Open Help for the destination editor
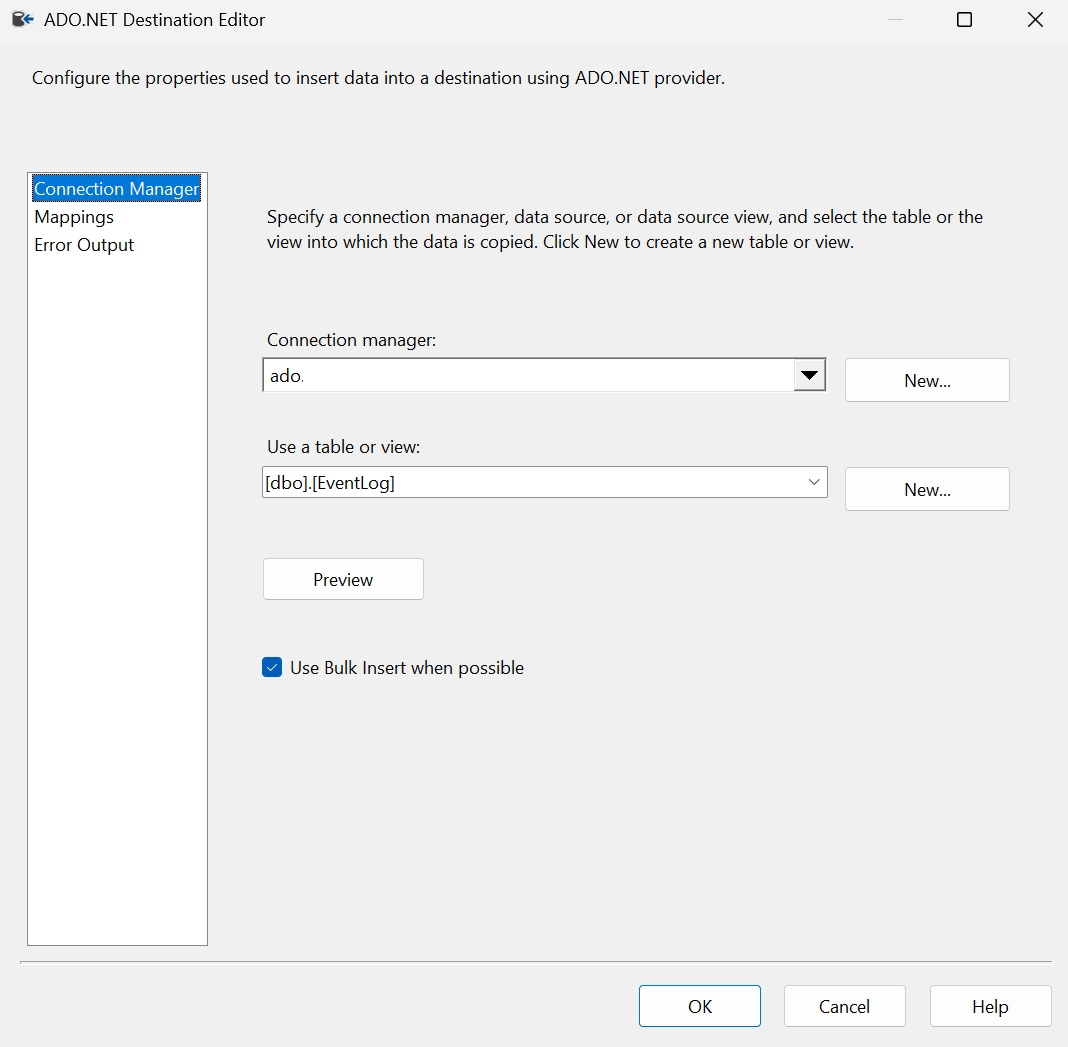 (990, 1005)
